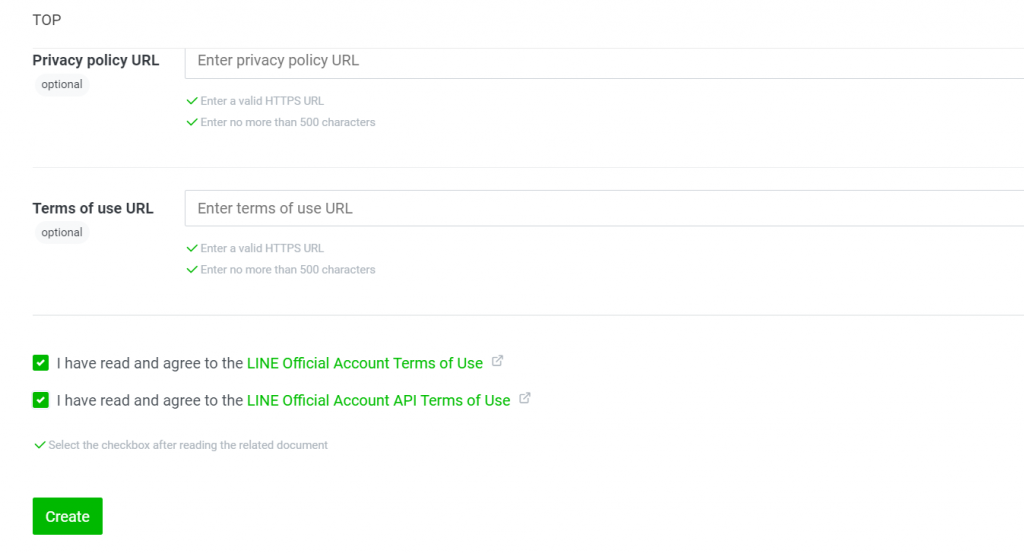Open LINE Official Account Terms of Use link
Image resolution: width=1024 pixels, height=553 pixels.
[x=364, y=363]
